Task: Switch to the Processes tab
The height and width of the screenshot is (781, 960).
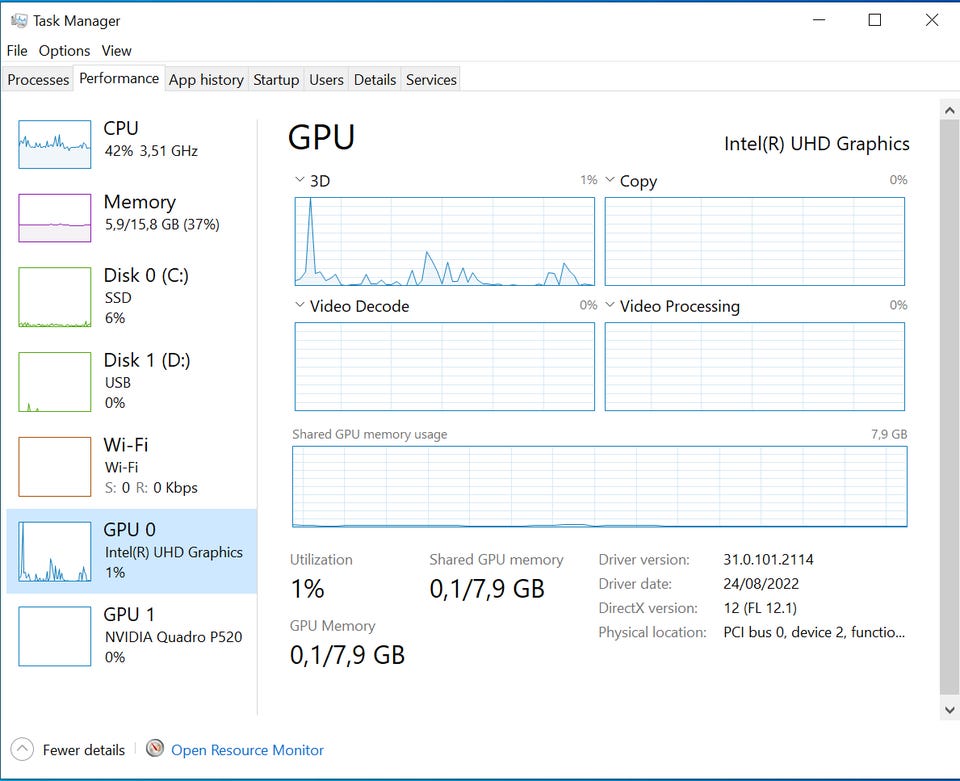Action: [38, 80]
